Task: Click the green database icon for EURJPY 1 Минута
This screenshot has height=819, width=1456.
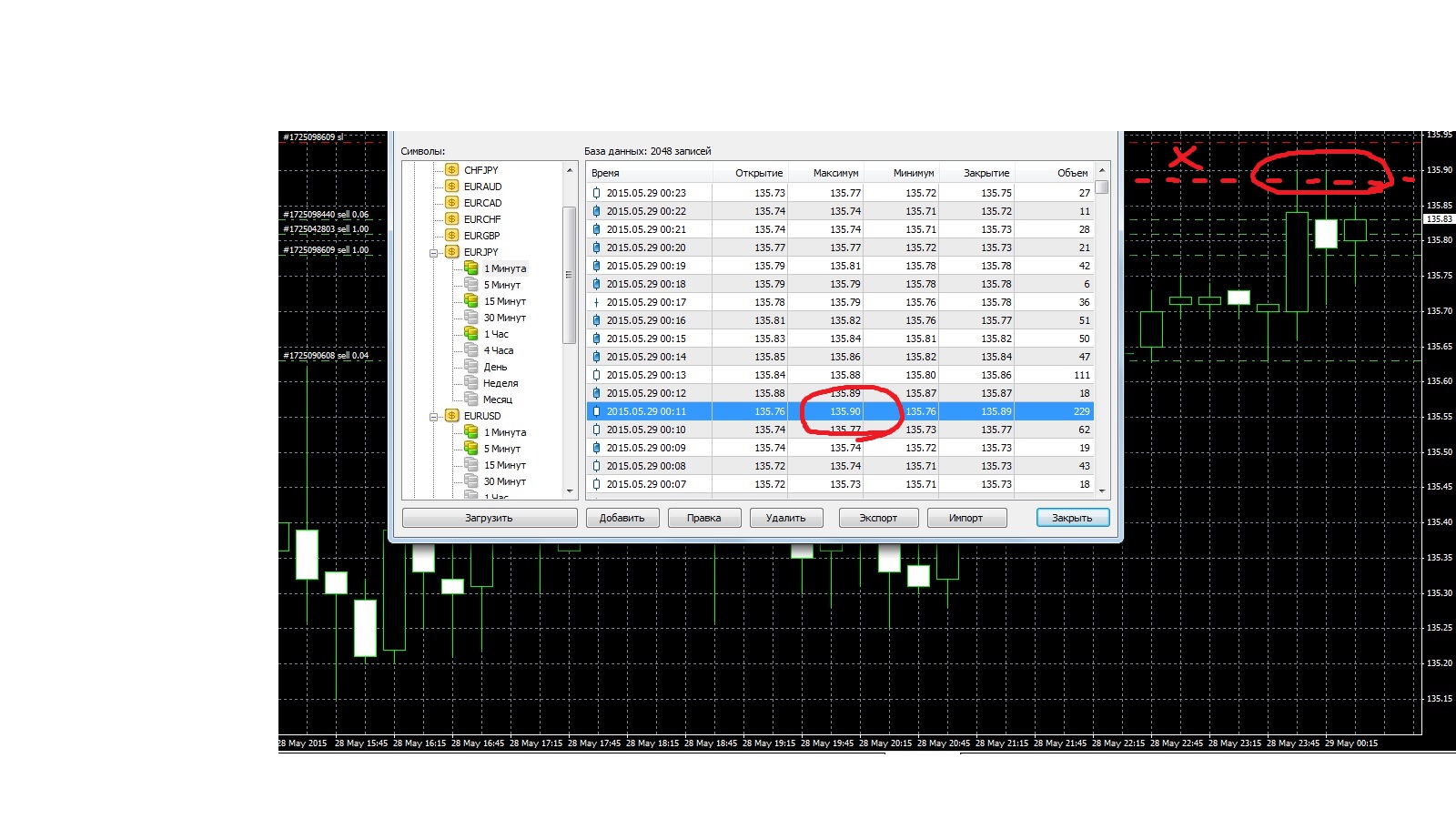Action: tap(471, 268)
